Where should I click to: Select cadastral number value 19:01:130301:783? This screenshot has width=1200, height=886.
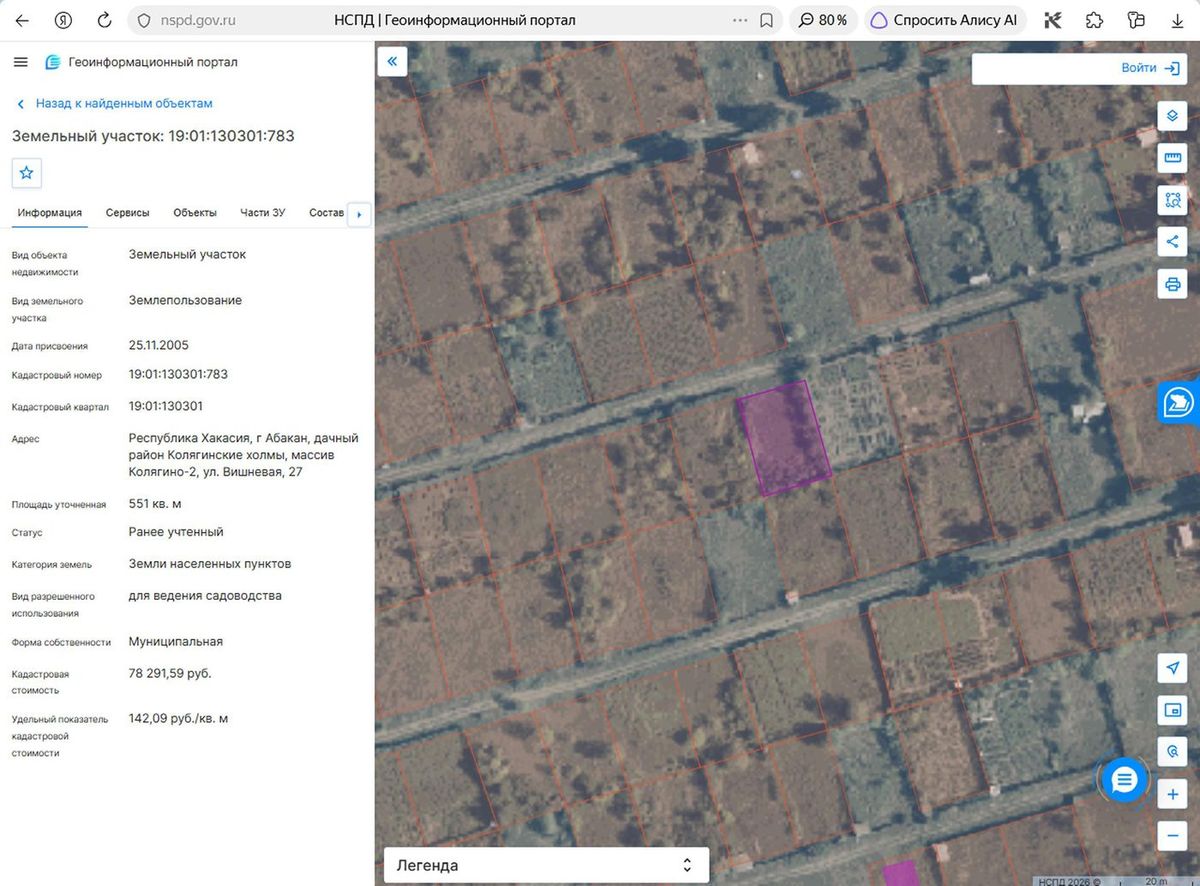click(178, 374)
